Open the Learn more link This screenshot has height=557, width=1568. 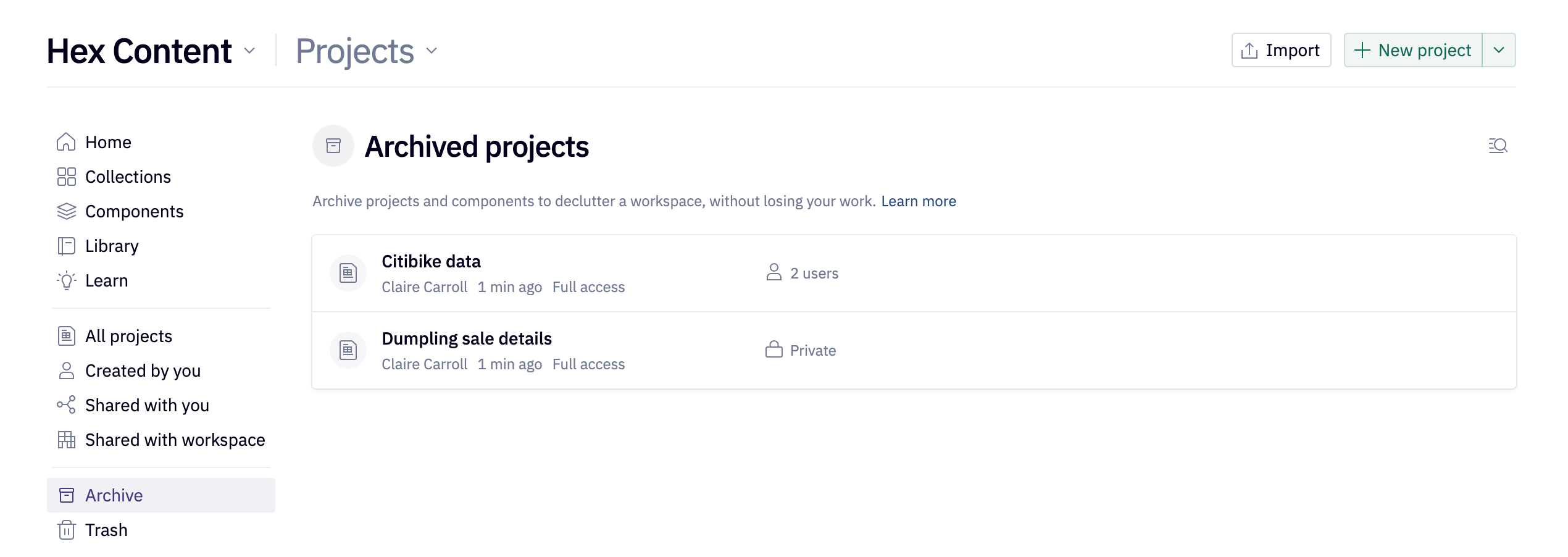pyautogui.click(x=919, y=201)
